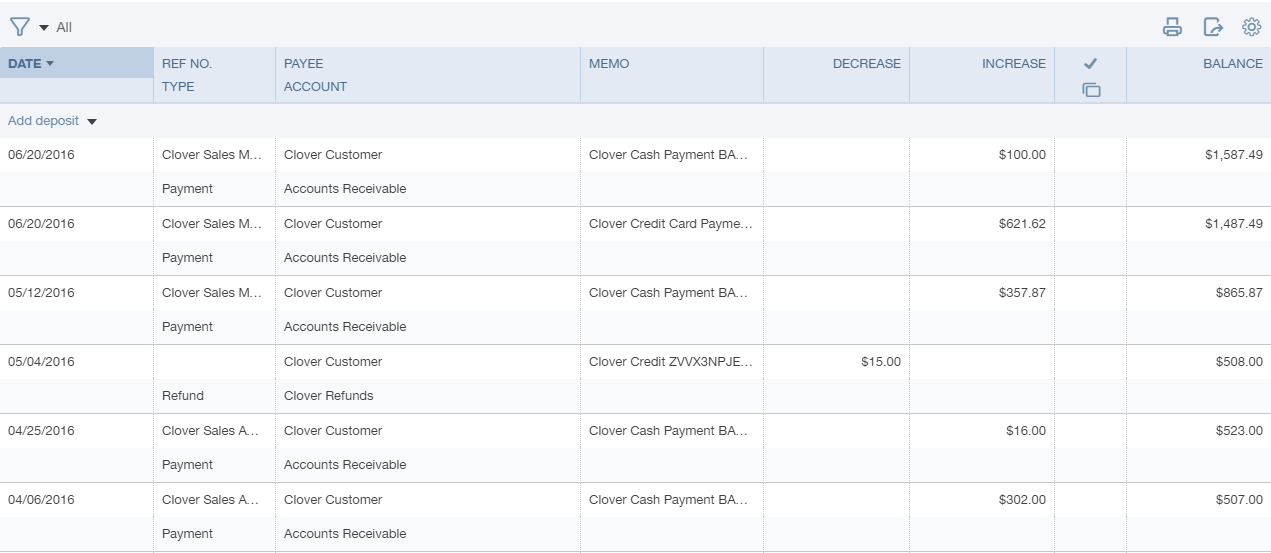Click the ACCOUNT sub-header label
This screenshot has width=1271, height=553.
315,87
